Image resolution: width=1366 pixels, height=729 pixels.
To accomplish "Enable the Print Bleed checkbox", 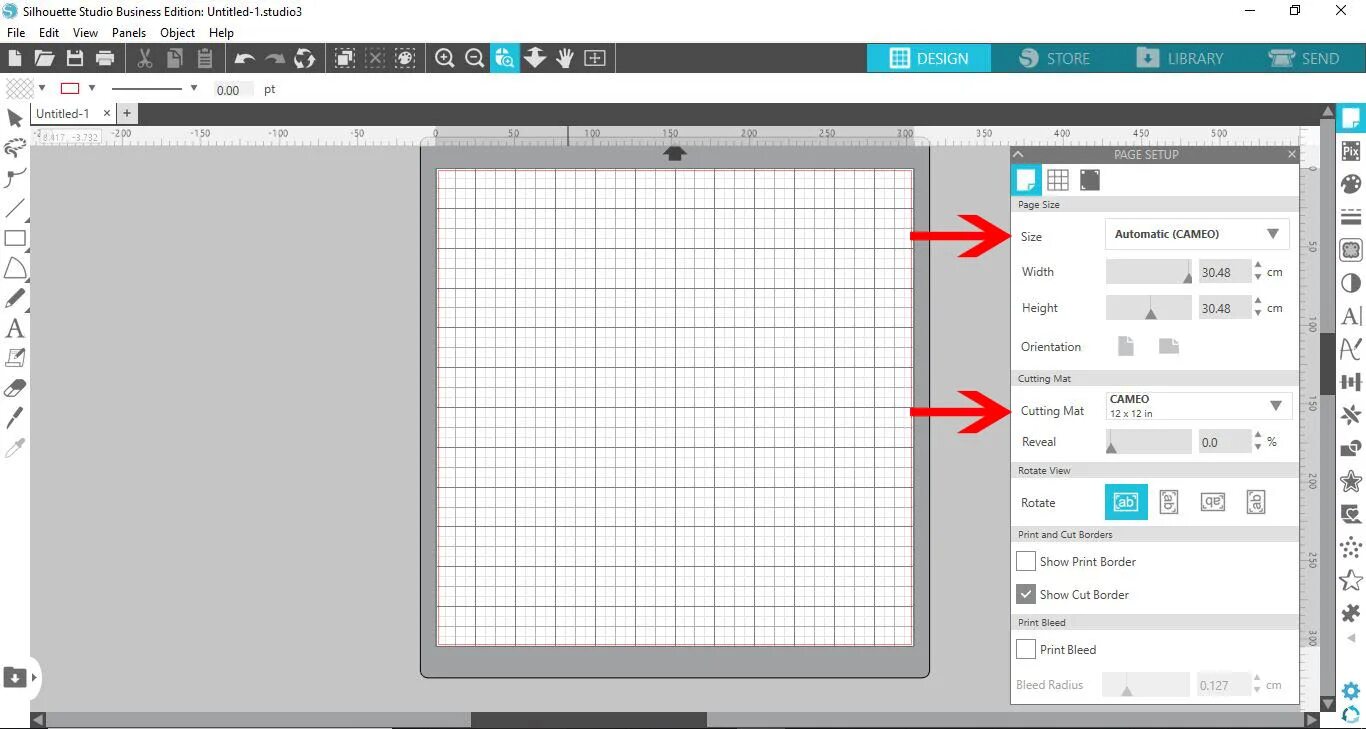I will (x=1026, y=650).
